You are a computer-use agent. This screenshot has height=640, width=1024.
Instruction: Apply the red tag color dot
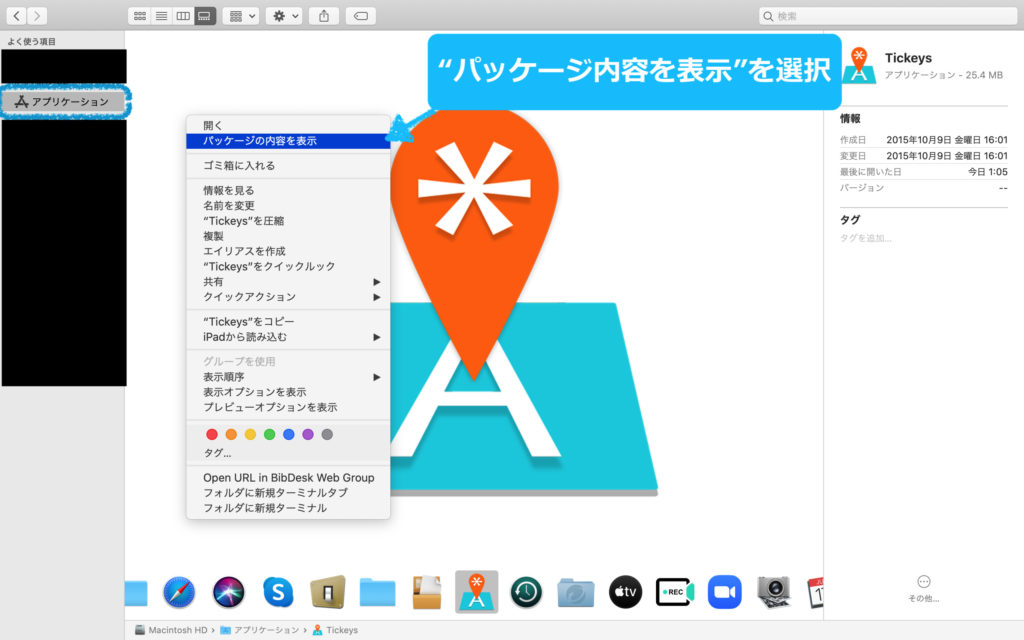coord(212,434)
